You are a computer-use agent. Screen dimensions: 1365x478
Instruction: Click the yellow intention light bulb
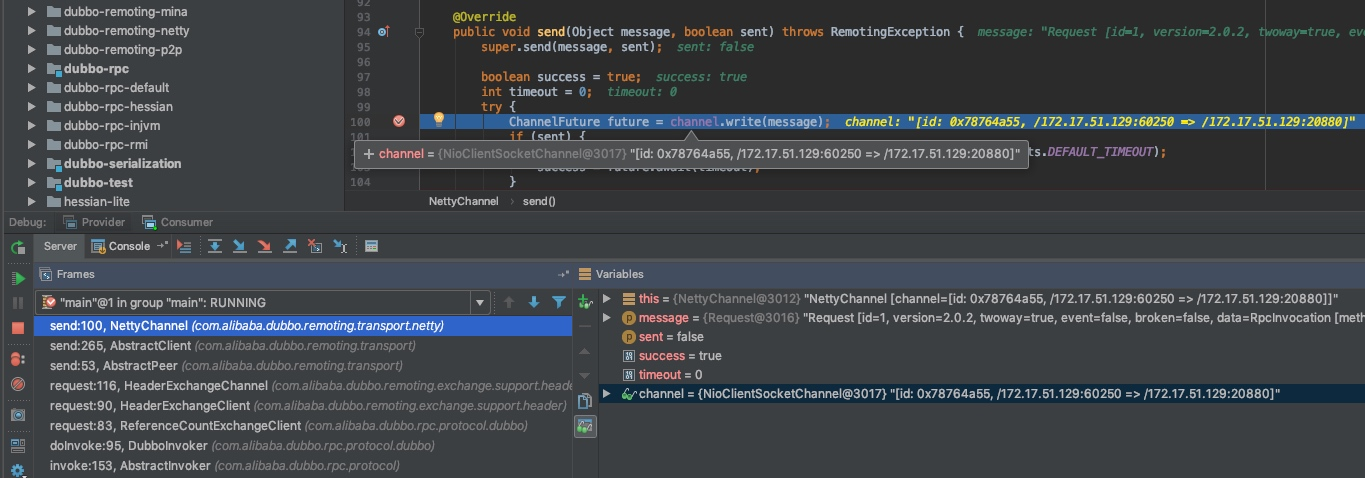[438, 120]
